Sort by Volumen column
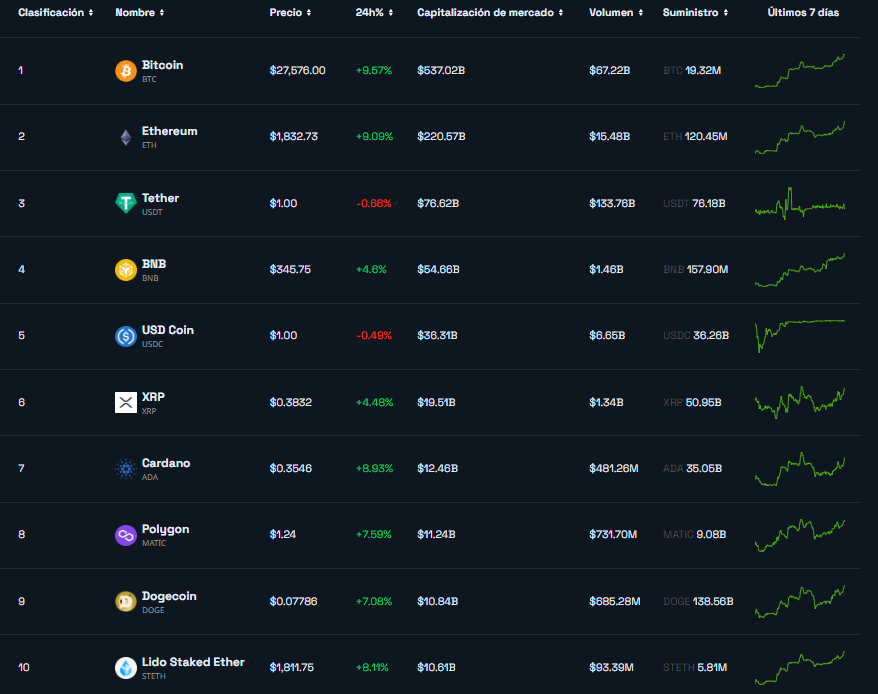 (x=616, y=12)
